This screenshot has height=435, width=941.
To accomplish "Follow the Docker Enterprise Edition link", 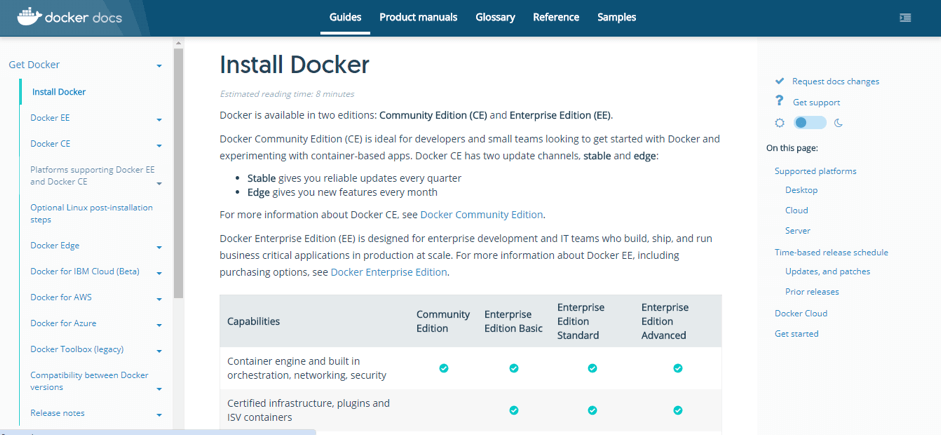I will [x=389, y=272].
